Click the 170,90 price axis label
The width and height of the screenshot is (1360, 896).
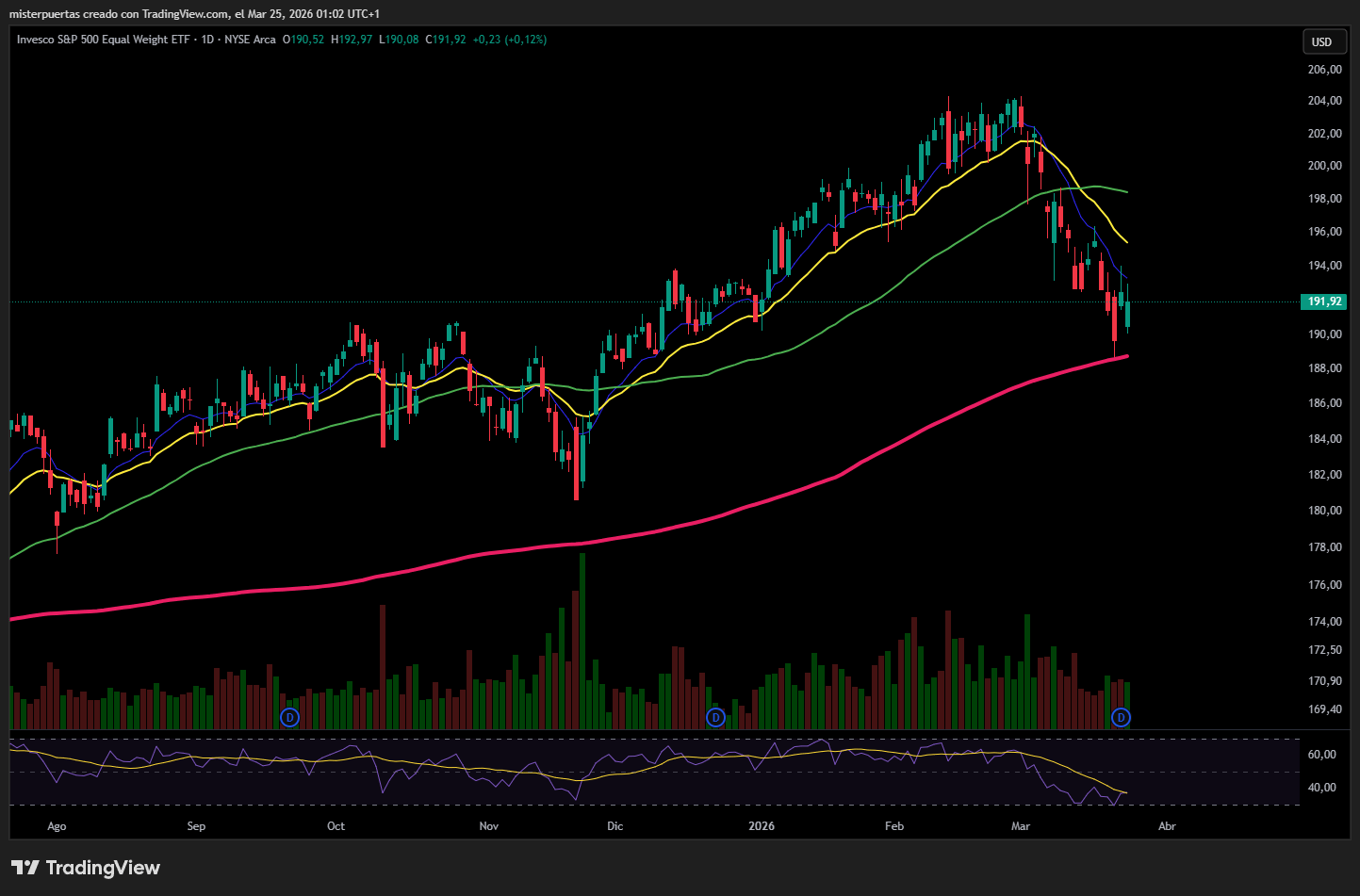pyautogui.click(x=1325, y=681)
